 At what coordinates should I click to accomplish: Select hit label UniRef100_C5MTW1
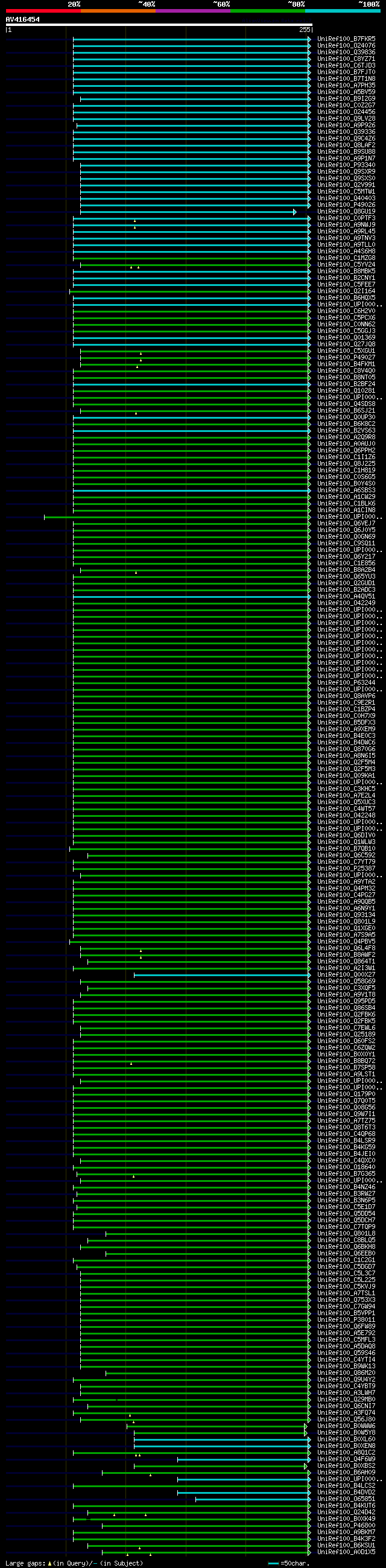coord(346,192)
